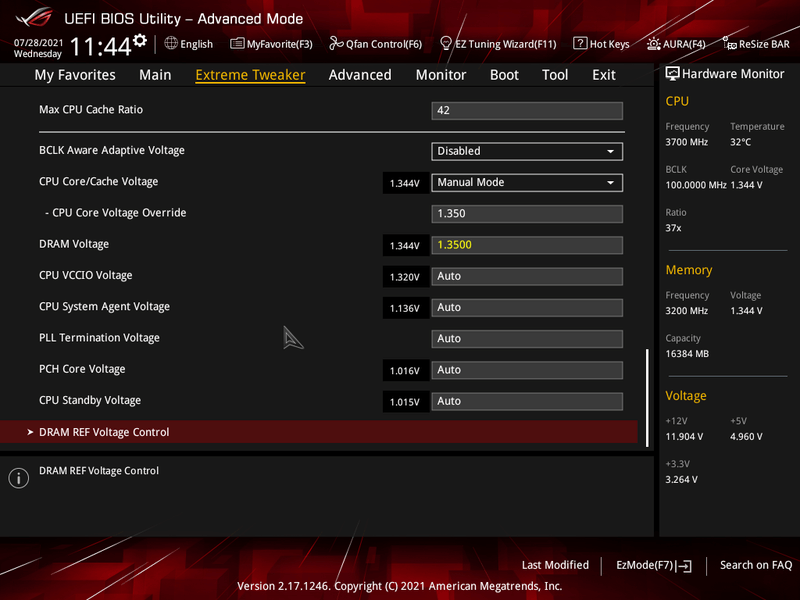This screenshot has width=800, height=600.
Task: Switch to the Tool tab
Action: coord(555,74)
